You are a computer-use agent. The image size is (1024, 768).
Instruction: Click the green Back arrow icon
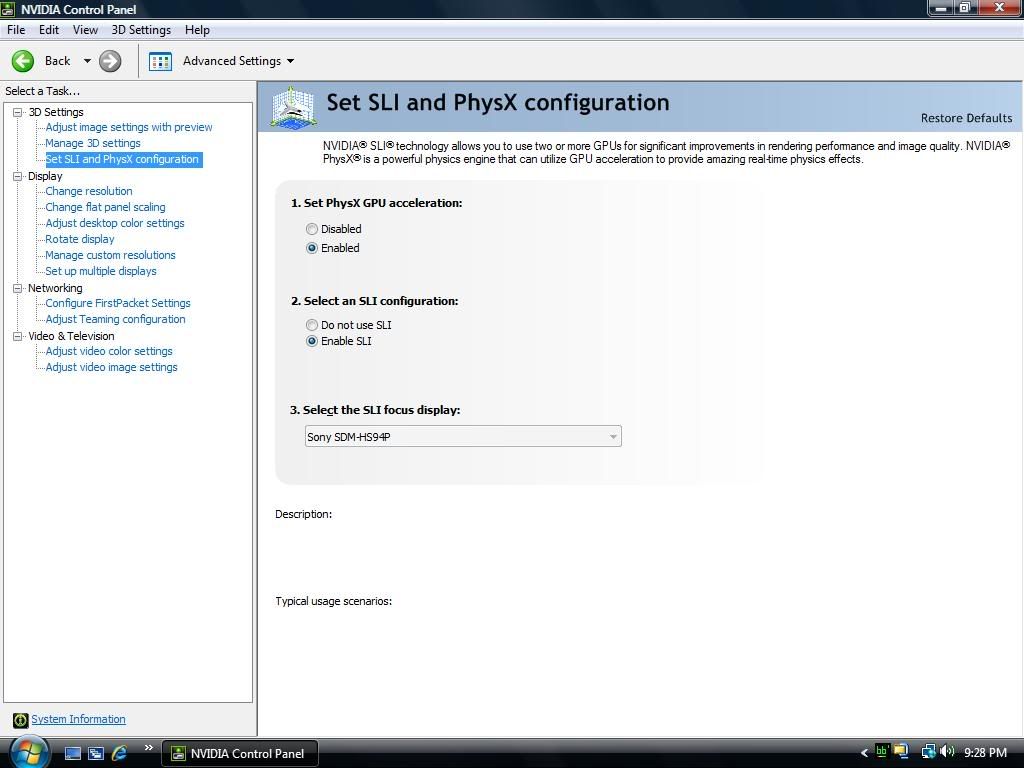[x=23, y=61]
